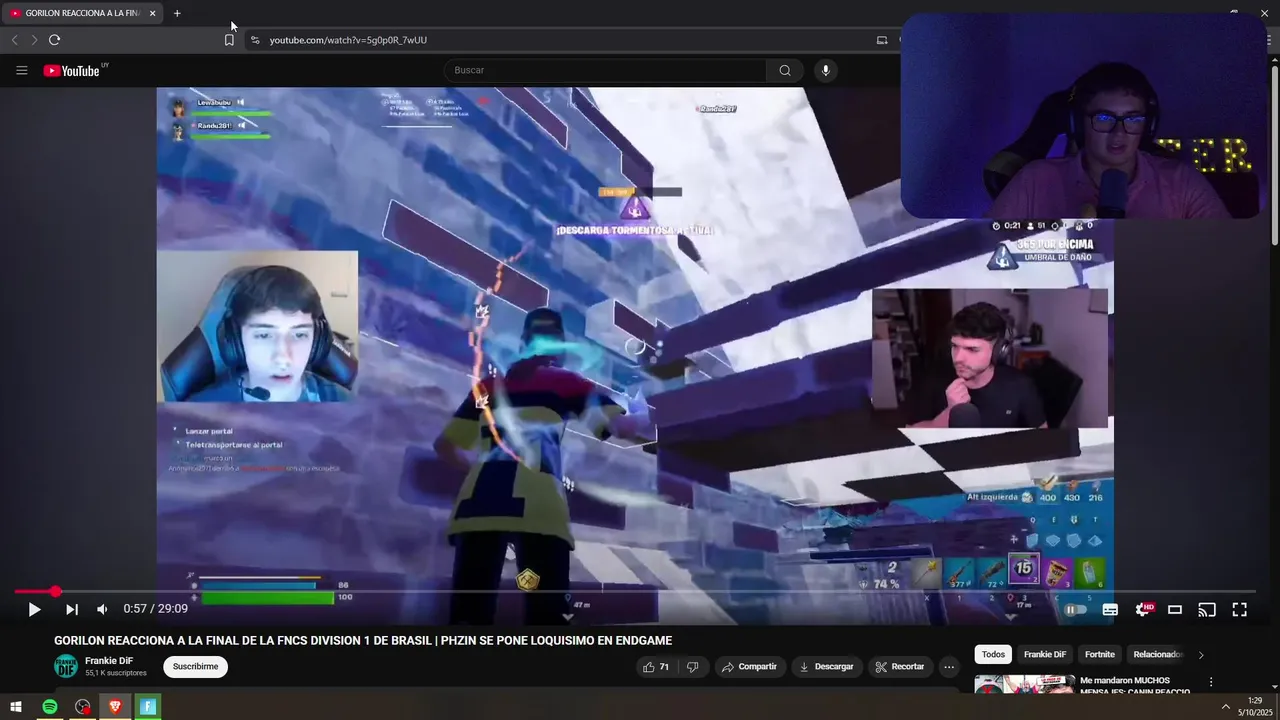Click the 0:57 / 29:09 time display
The image size is (1280, 720).
(x=155, y=609)
